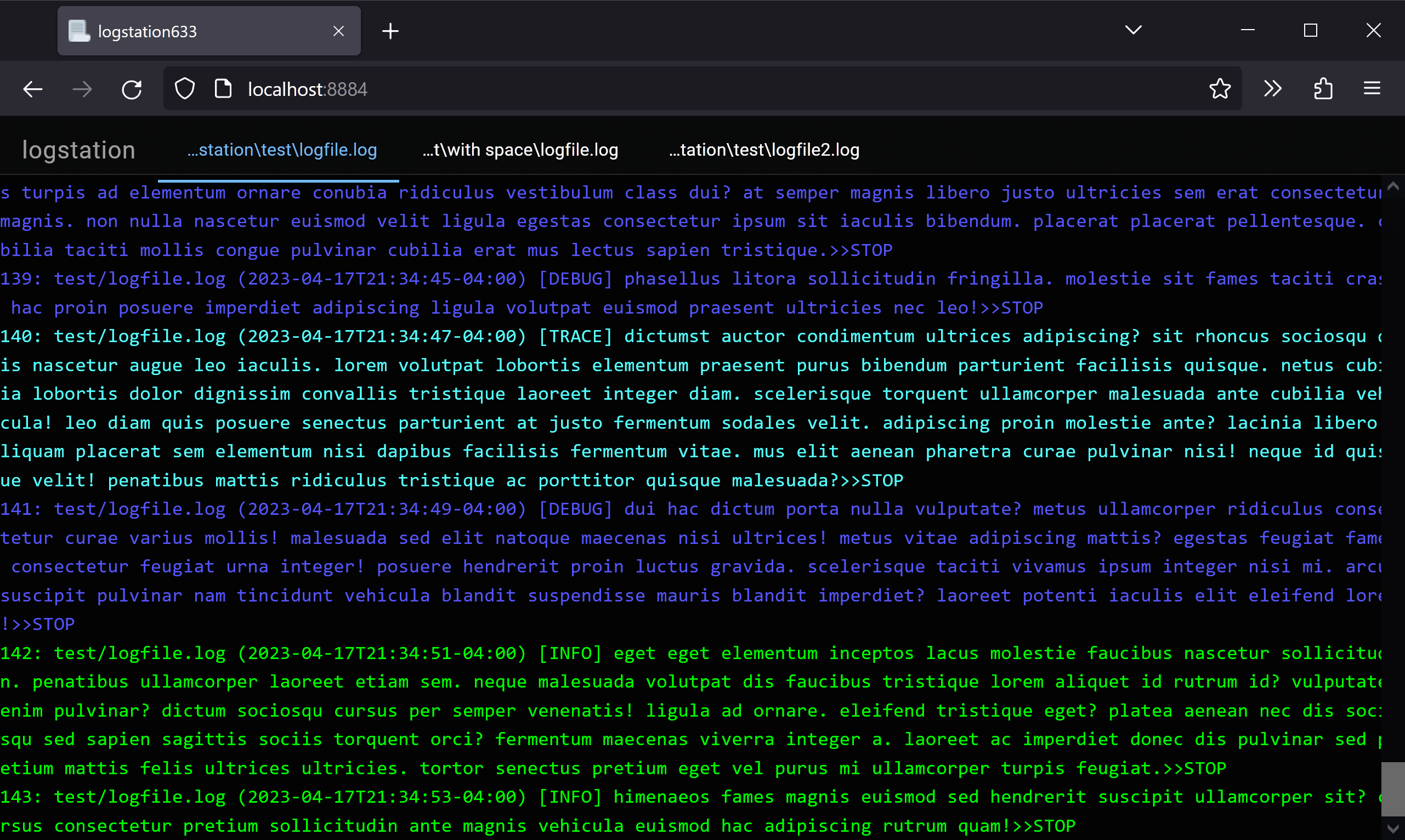Click the logstation brand title
Image resolution: width=1405 pixels, height=840 pixels.
[x=78, y=150]
